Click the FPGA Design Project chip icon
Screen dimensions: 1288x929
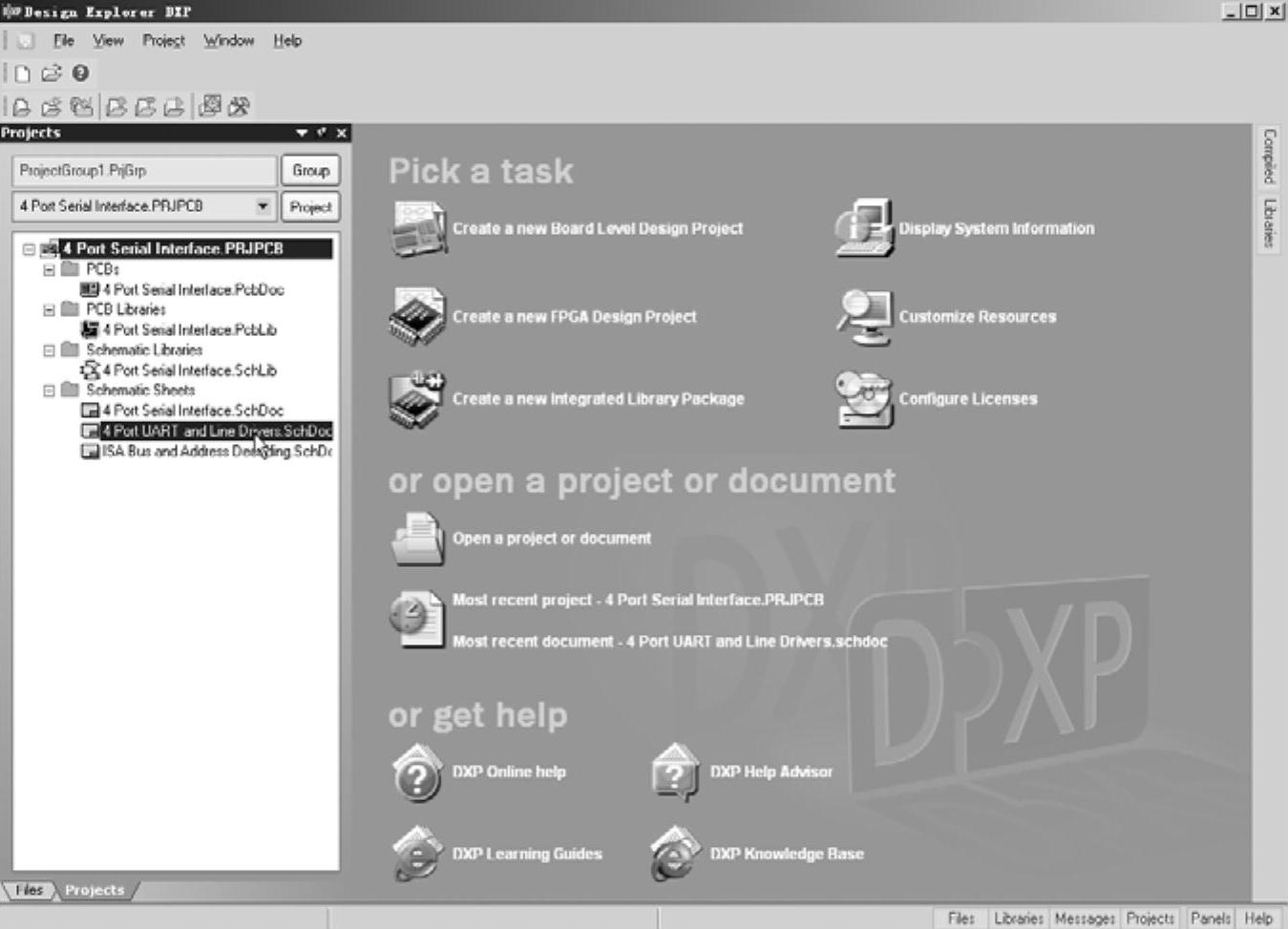click(x=417, y=316)
